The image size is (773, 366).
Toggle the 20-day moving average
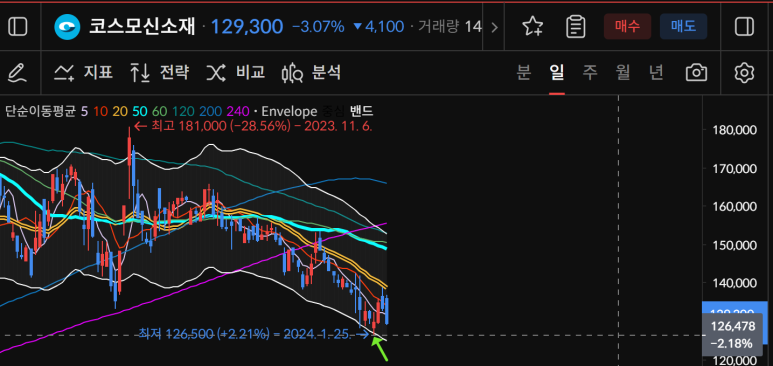point(120,111)
